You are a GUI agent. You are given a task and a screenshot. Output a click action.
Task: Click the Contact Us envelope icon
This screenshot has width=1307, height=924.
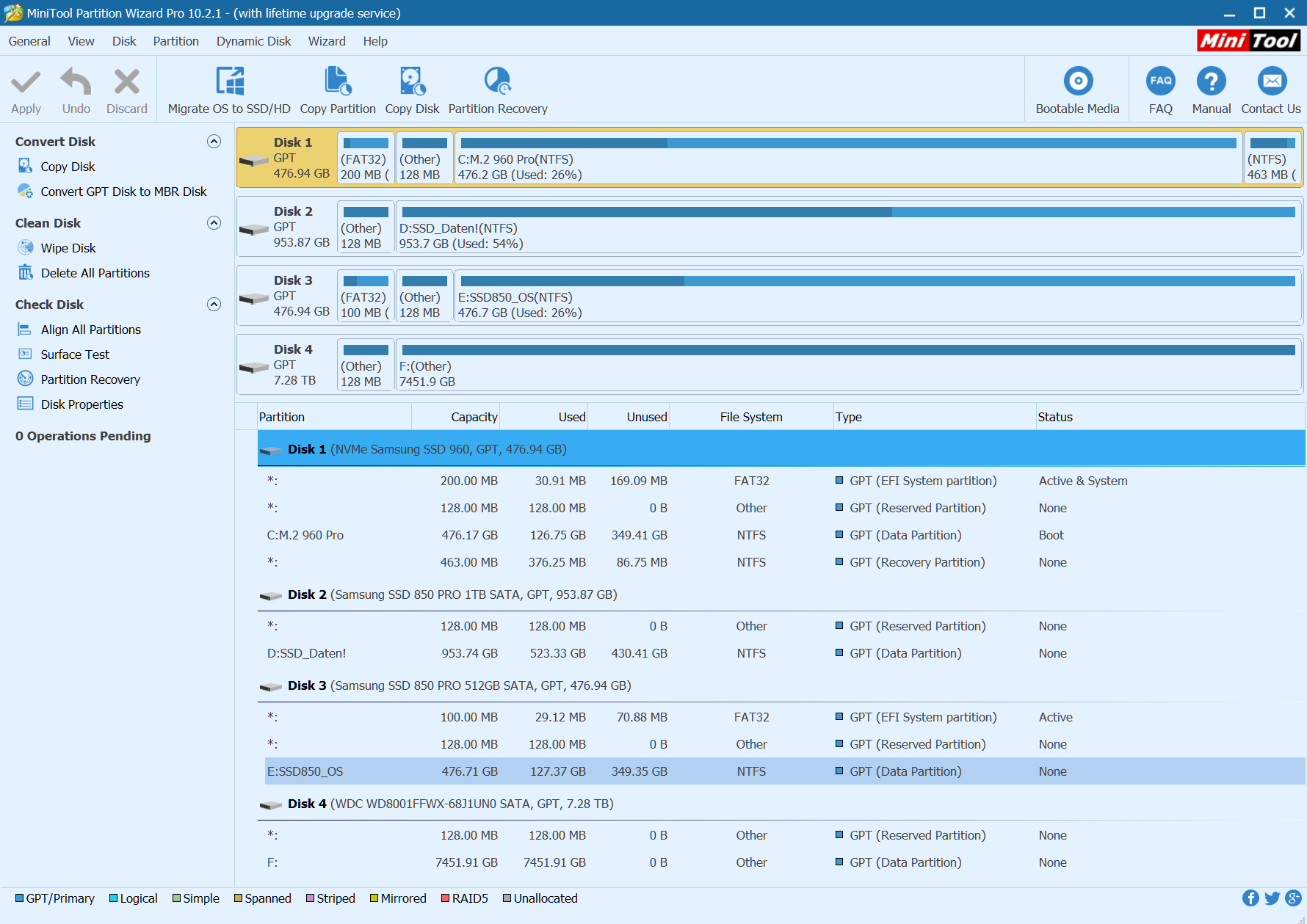pos(1272,81)
